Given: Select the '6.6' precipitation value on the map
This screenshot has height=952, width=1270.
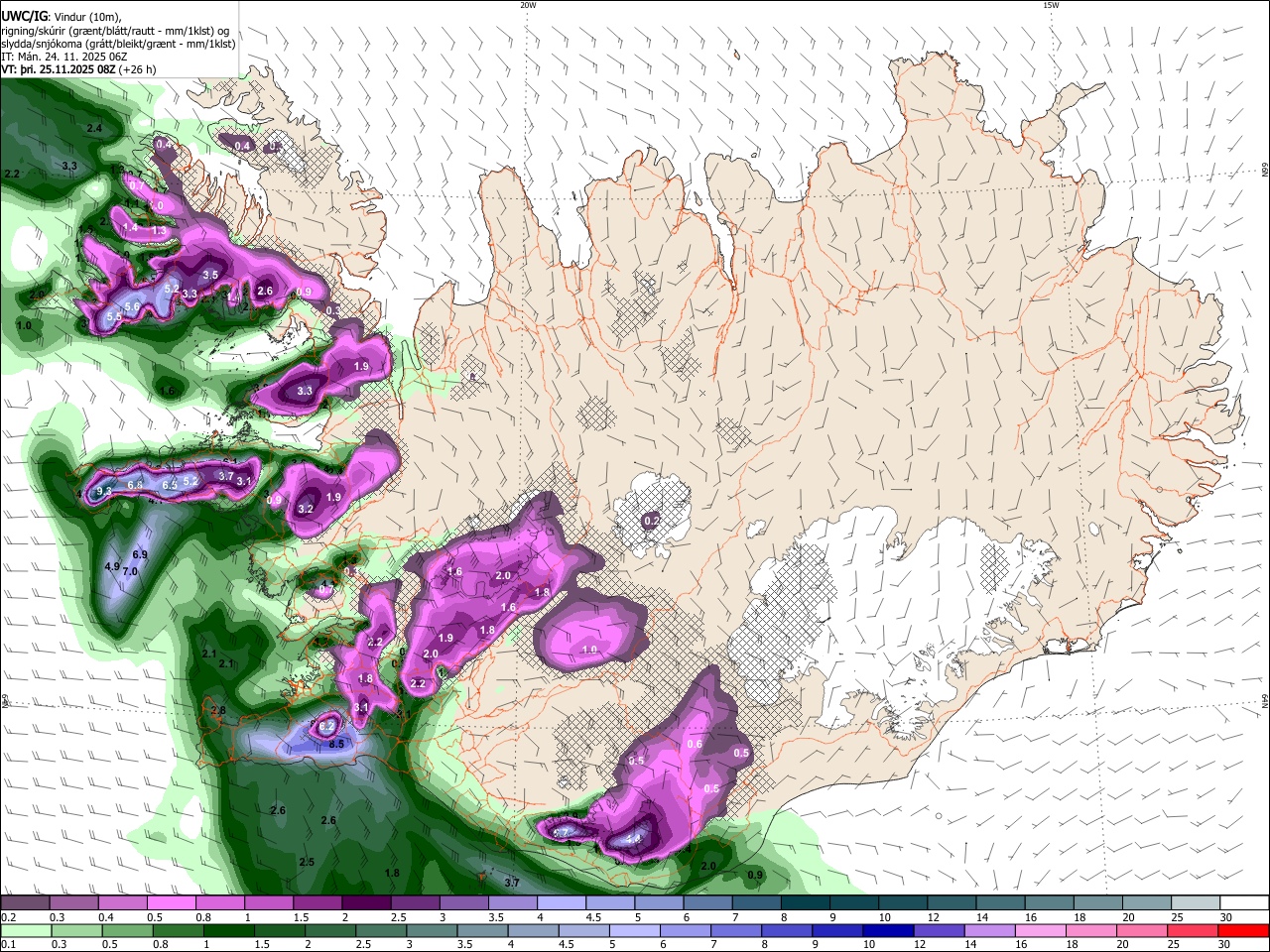Looking at the screenshot, I should (135, 484).
